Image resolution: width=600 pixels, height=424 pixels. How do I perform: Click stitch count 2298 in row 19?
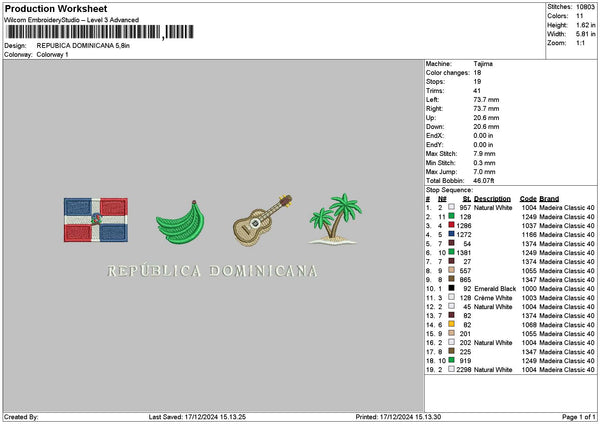[464, 370]
